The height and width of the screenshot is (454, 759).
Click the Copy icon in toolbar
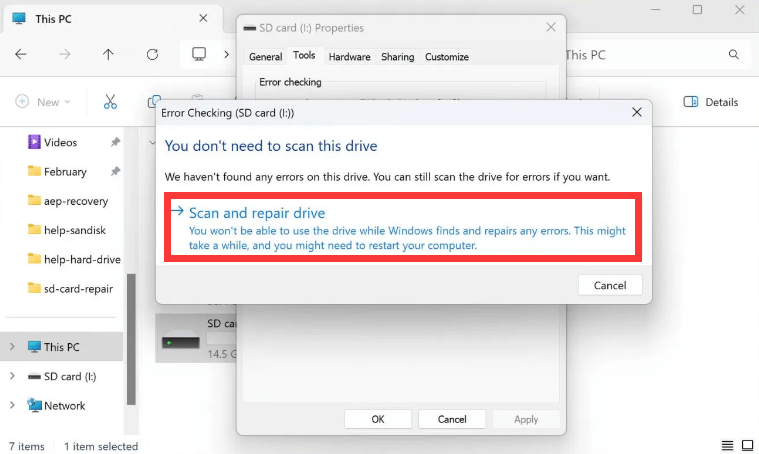154,102
